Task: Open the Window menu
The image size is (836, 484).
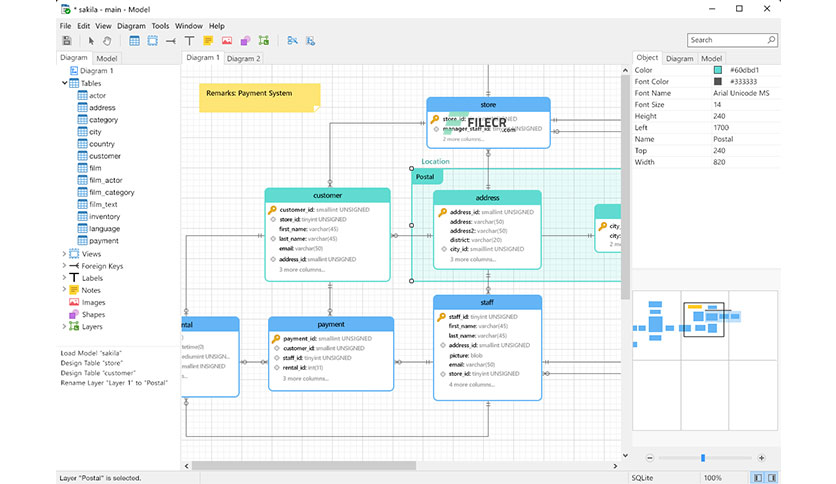Action: [x=189, y=26]
